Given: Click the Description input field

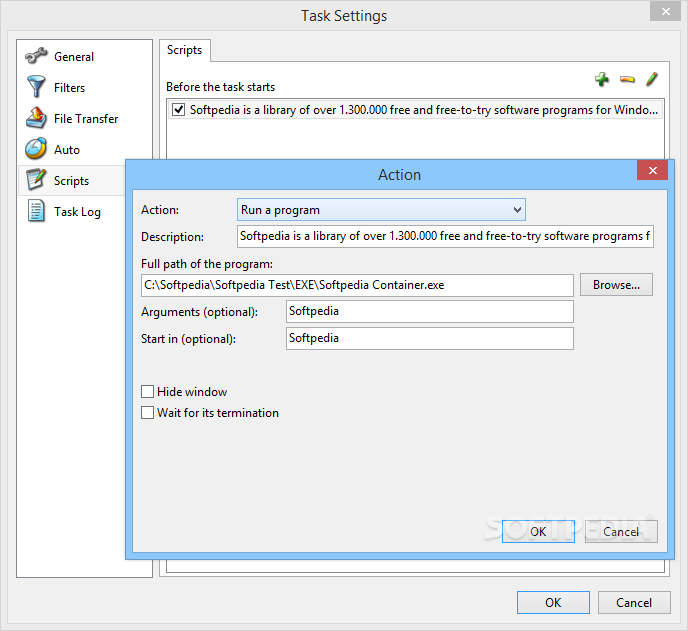Looking at the screenshot, I should tap(445, 237).
